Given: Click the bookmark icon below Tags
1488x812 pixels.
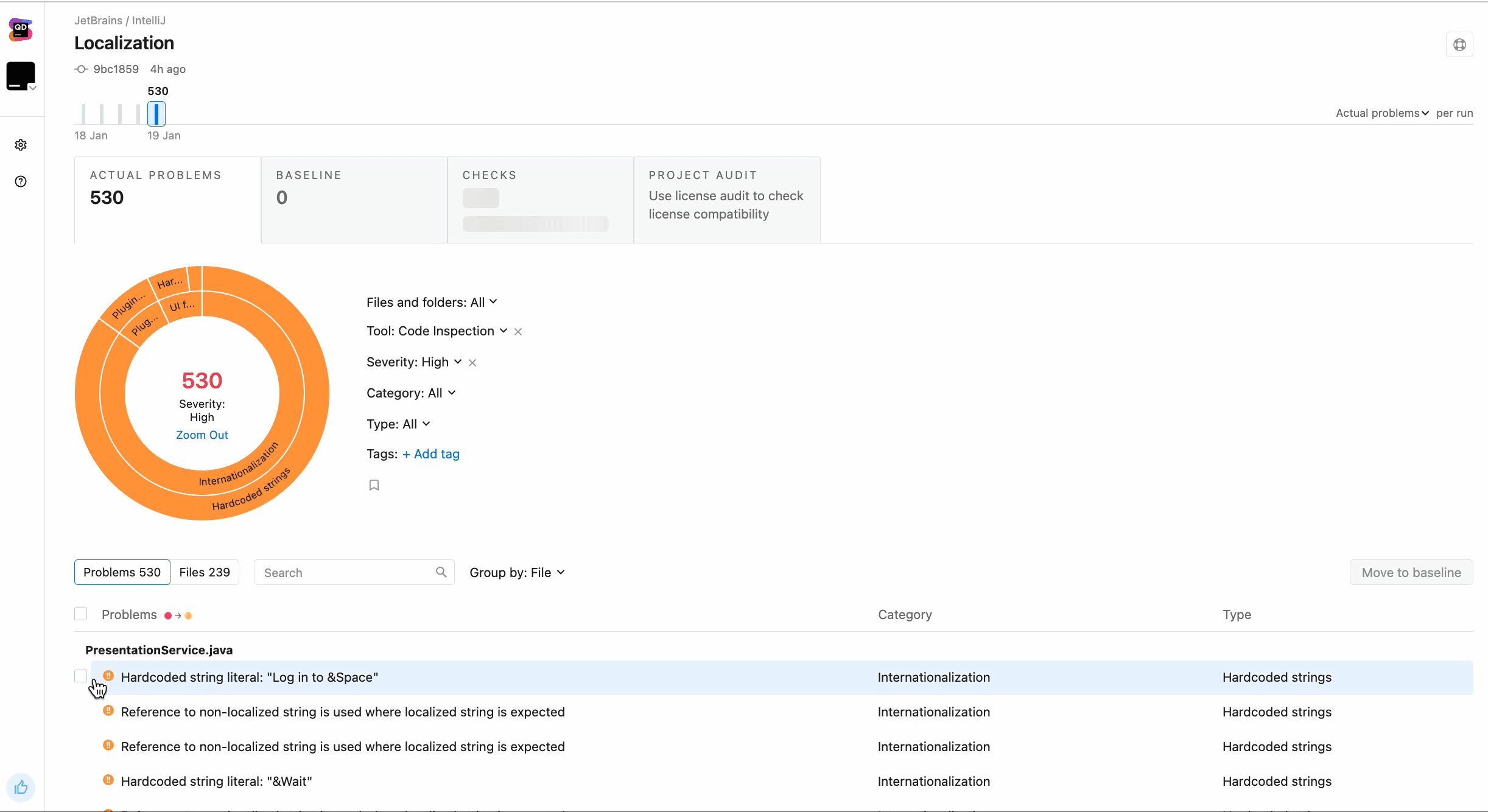Looking at the screenshot, I should pos(374,485).
